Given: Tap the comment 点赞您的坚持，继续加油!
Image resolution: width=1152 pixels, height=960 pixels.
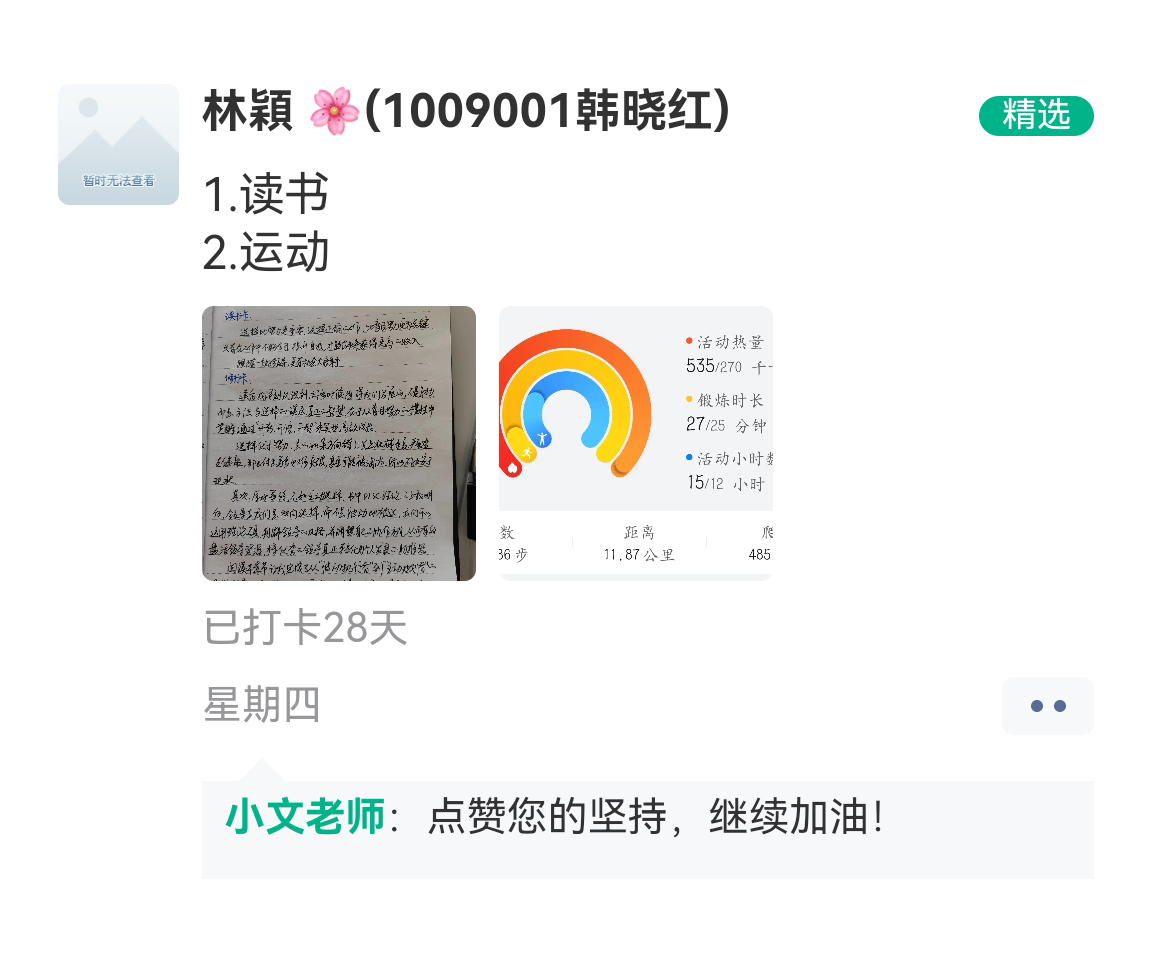Looking at the screenshot, I should [655, 816].
